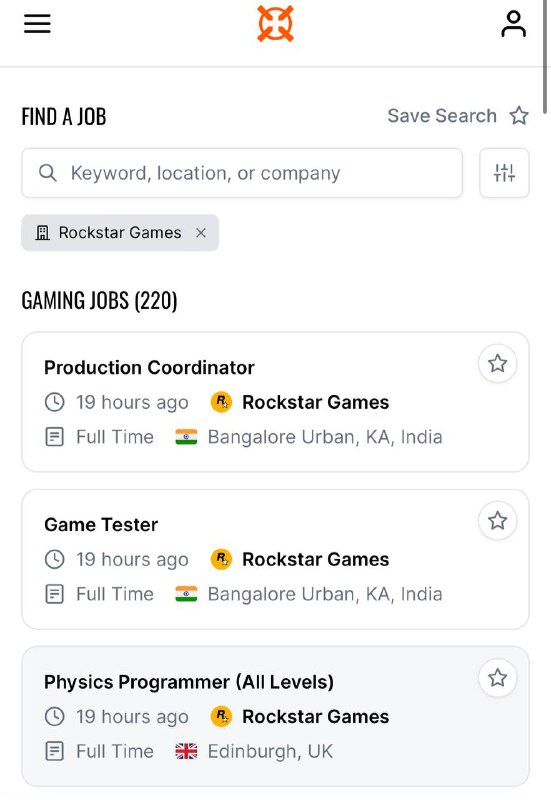Click Rockstar Games logo in Production Coordinator card
This screenshot has height=800, width=551.
point(221,402)
